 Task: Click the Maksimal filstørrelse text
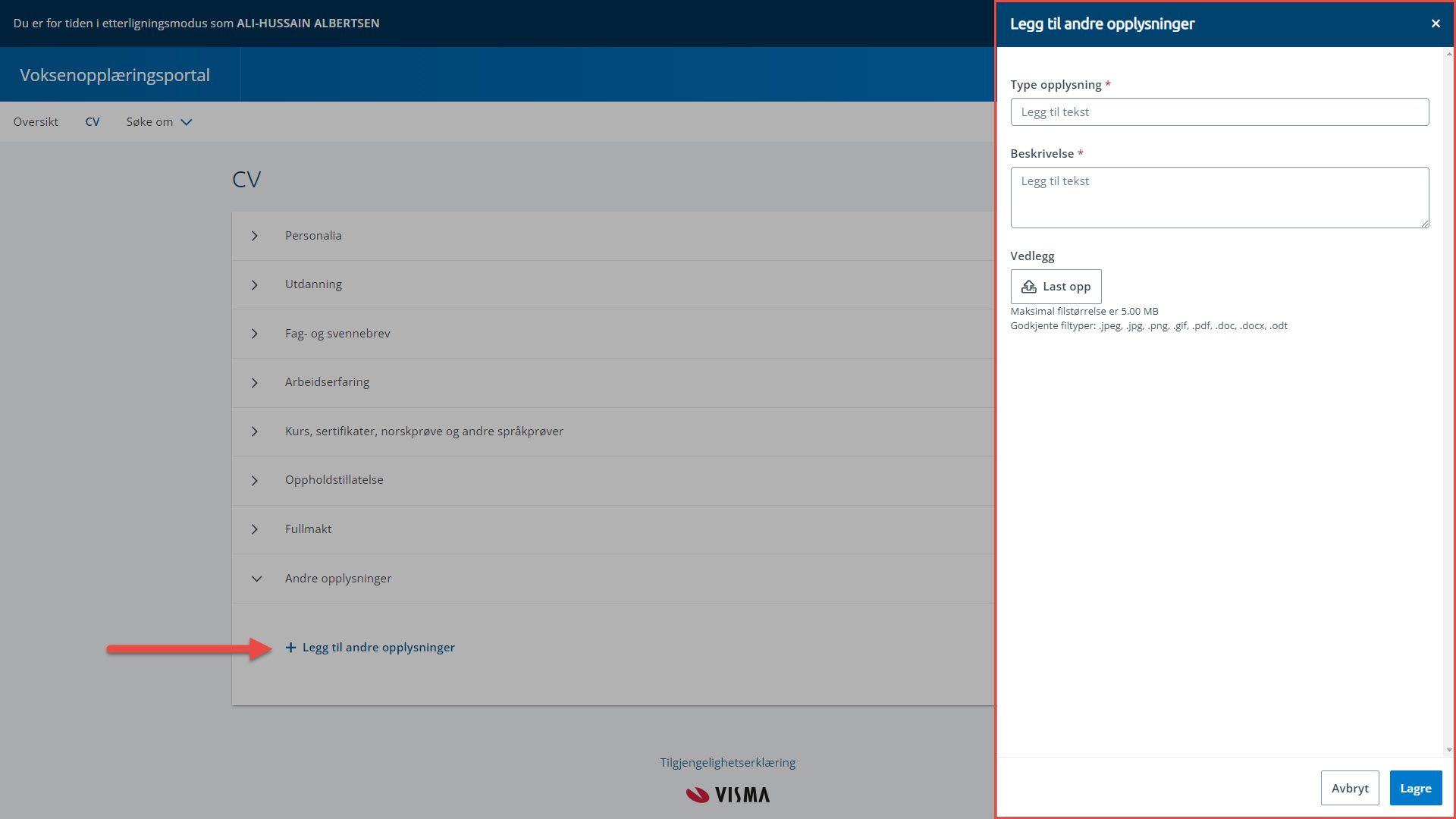click(x=1084, y=312)
